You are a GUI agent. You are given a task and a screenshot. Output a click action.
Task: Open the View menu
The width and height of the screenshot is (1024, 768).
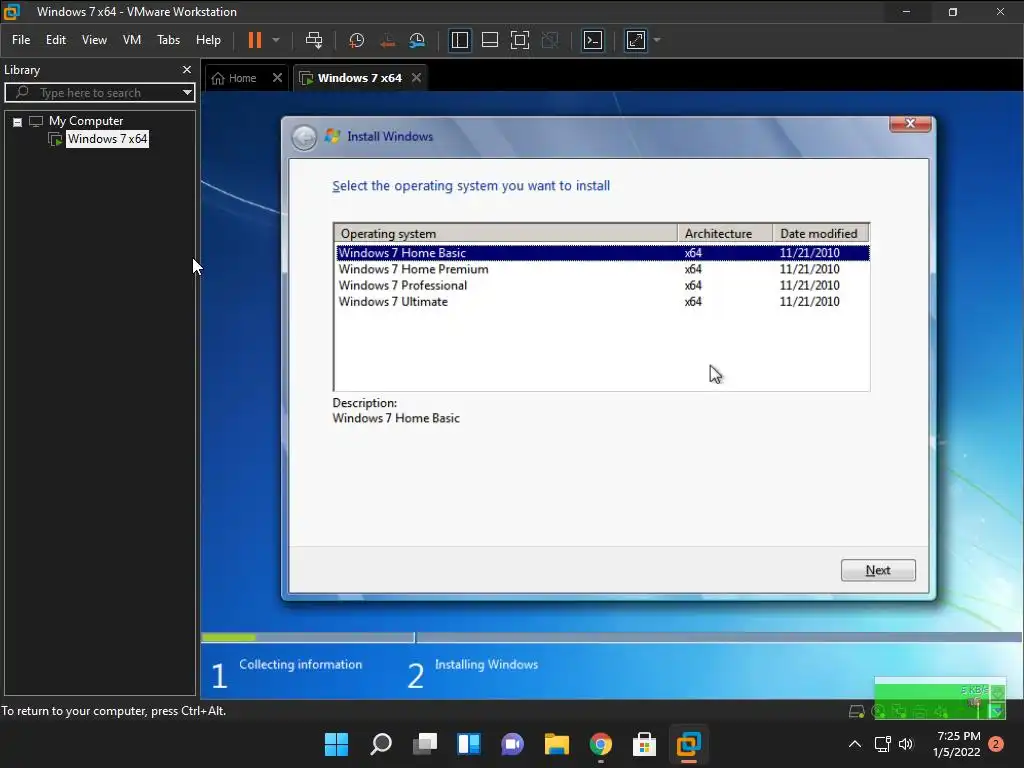(94, 40)
